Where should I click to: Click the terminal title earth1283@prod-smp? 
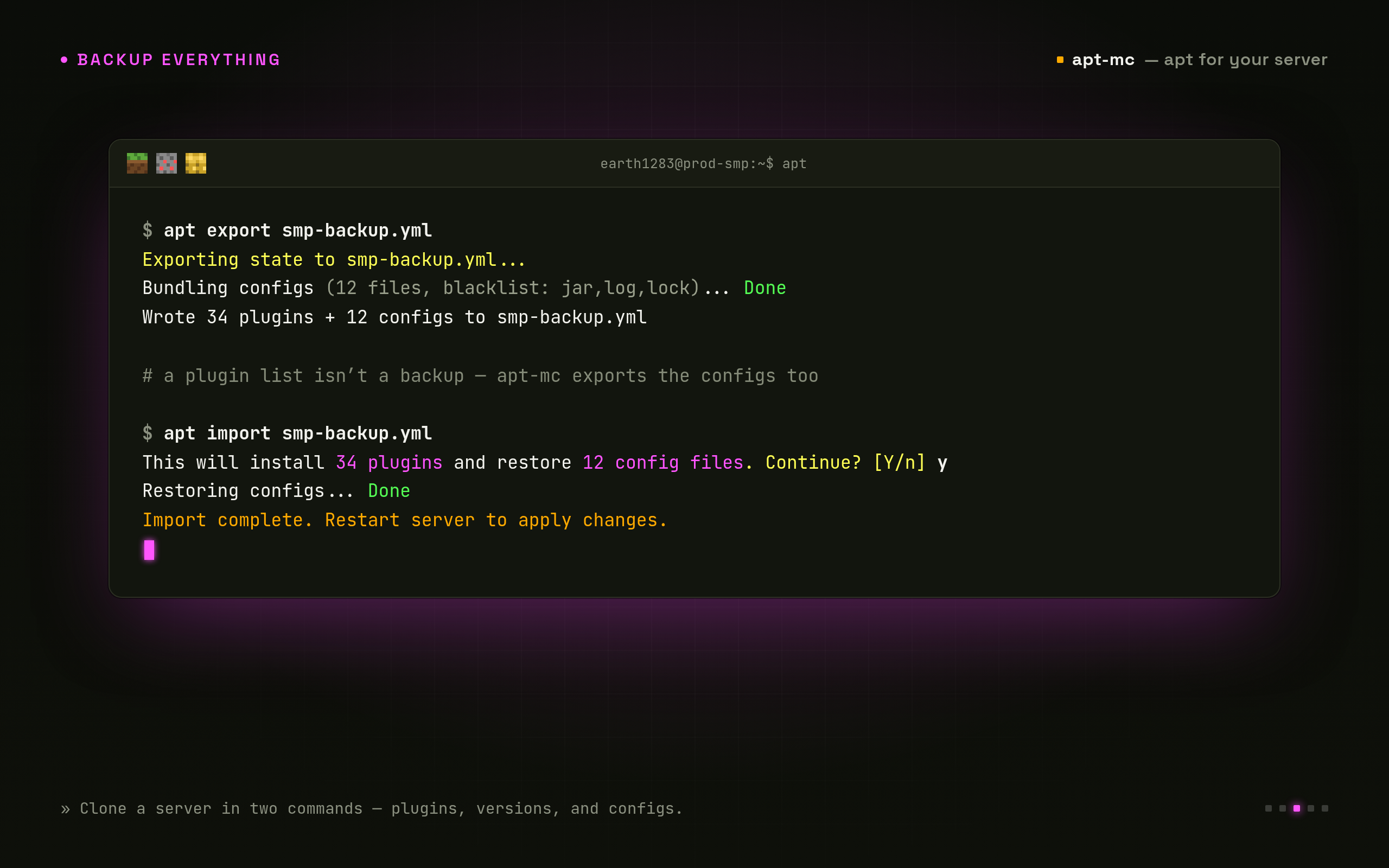(703, 164)
